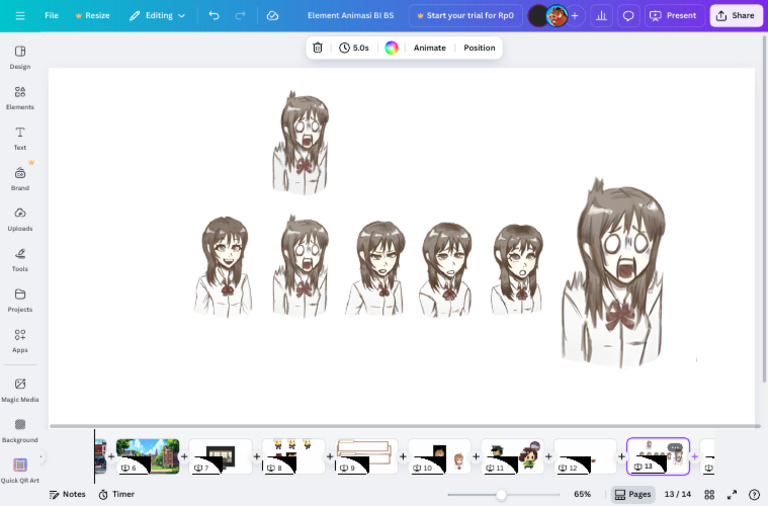Delete page with trash icon
This screenshot has width=768, height=506.
tap(318, 48)
